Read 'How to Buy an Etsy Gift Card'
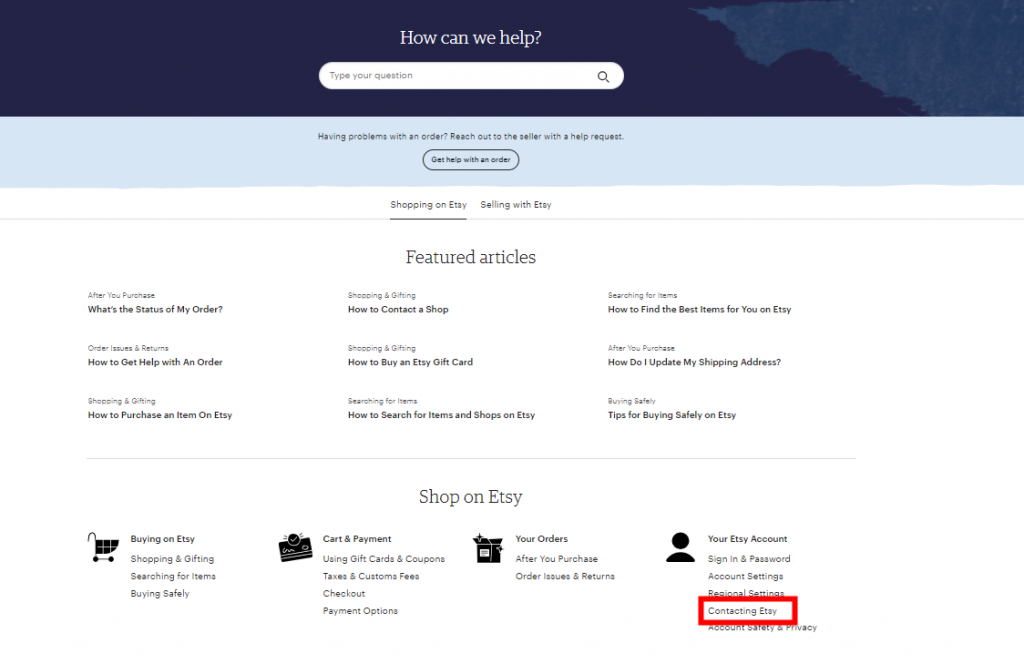Image resolution: width=1024 pixels, height=664 pixels. tap(410, 362)
